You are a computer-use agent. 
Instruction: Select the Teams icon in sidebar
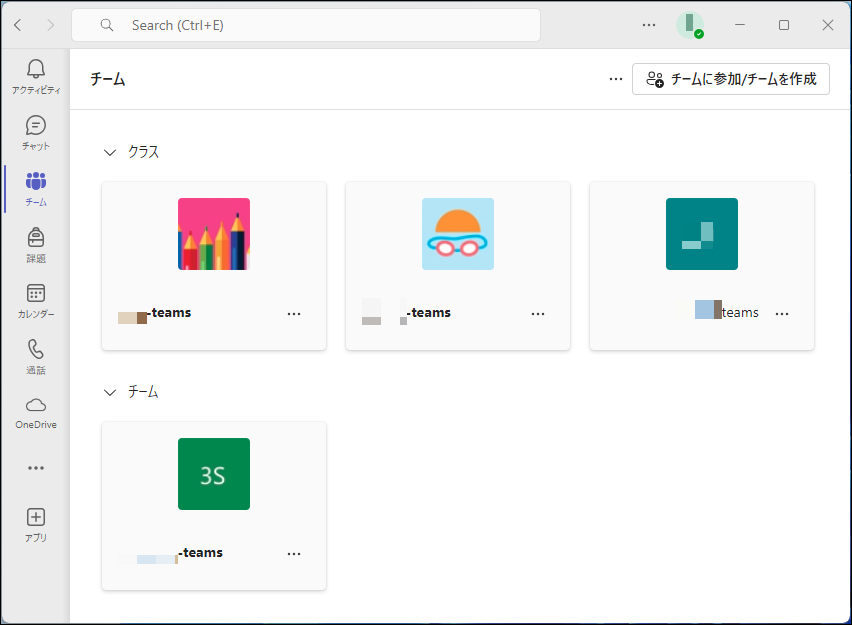coord(36,182)
